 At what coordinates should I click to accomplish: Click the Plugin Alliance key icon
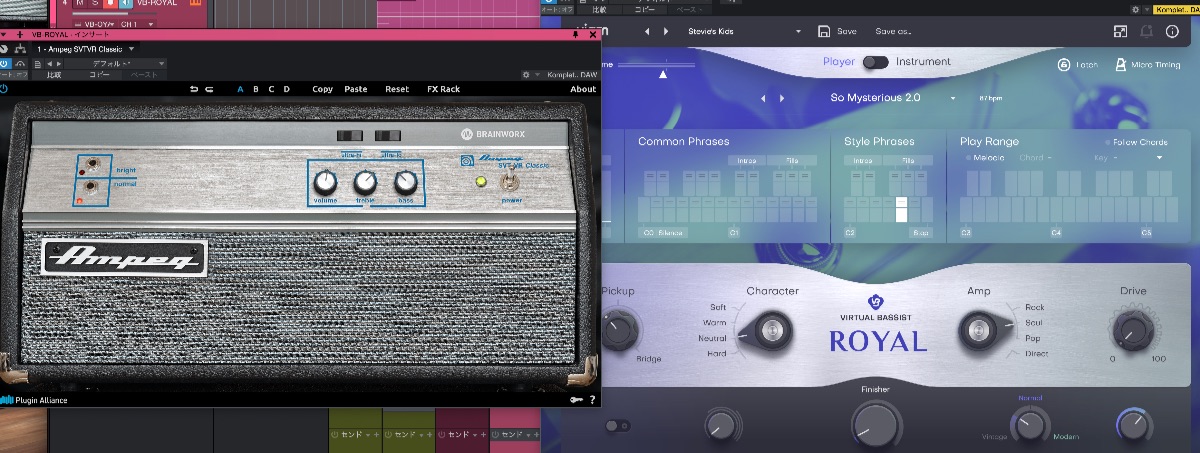[576, 400]
